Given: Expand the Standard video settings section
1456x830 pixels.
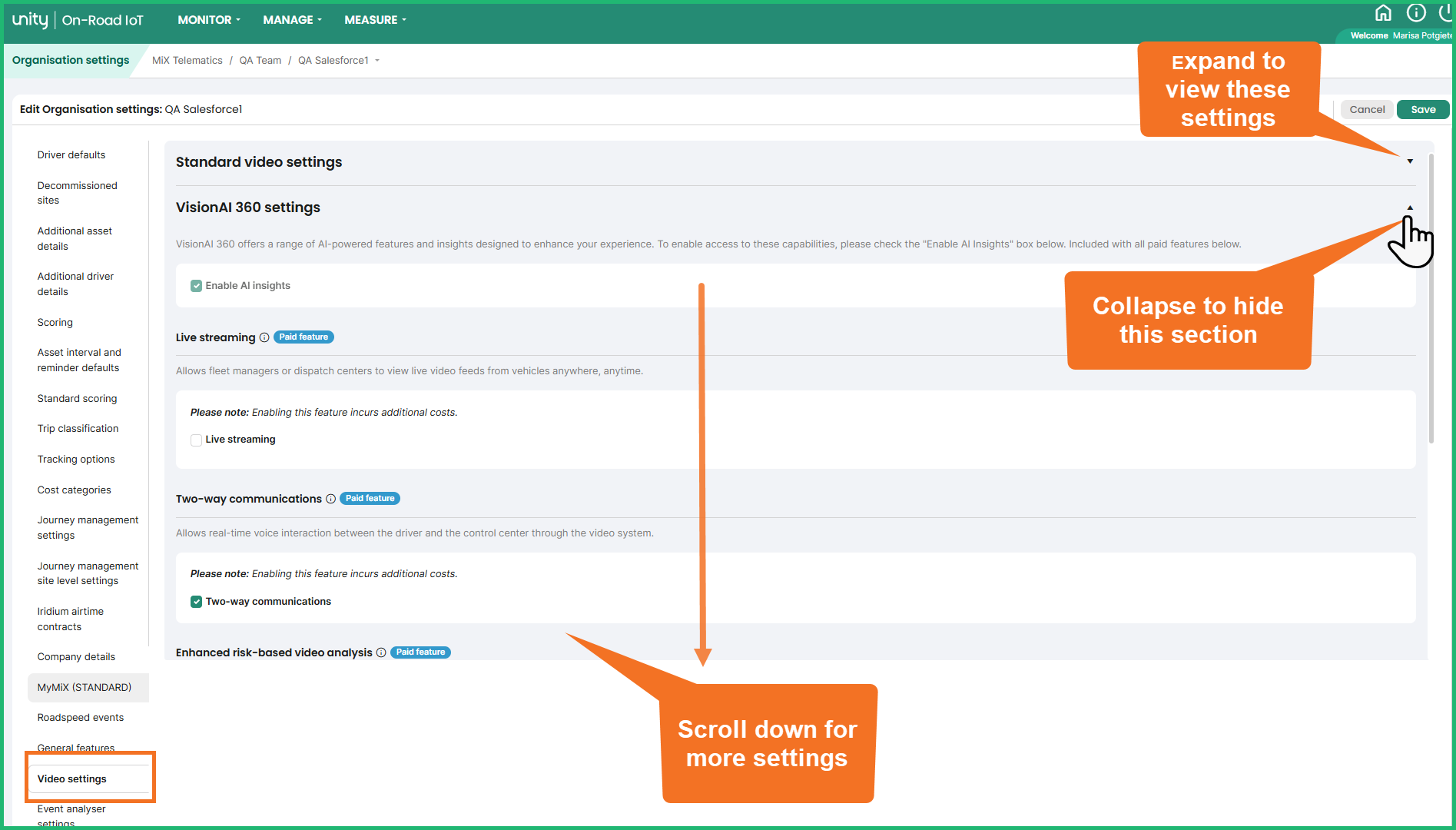Looking at the screenshot, I should 1409,161.
